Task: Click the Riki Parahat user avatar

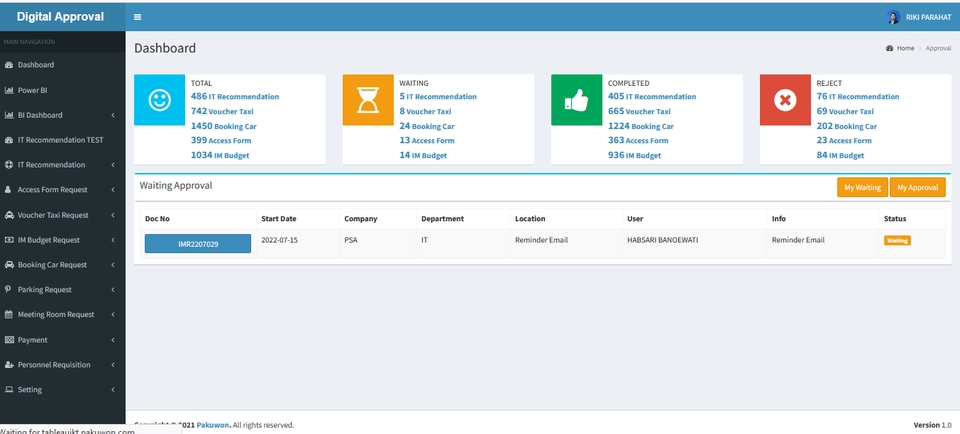Action: (x=893, y=17)
